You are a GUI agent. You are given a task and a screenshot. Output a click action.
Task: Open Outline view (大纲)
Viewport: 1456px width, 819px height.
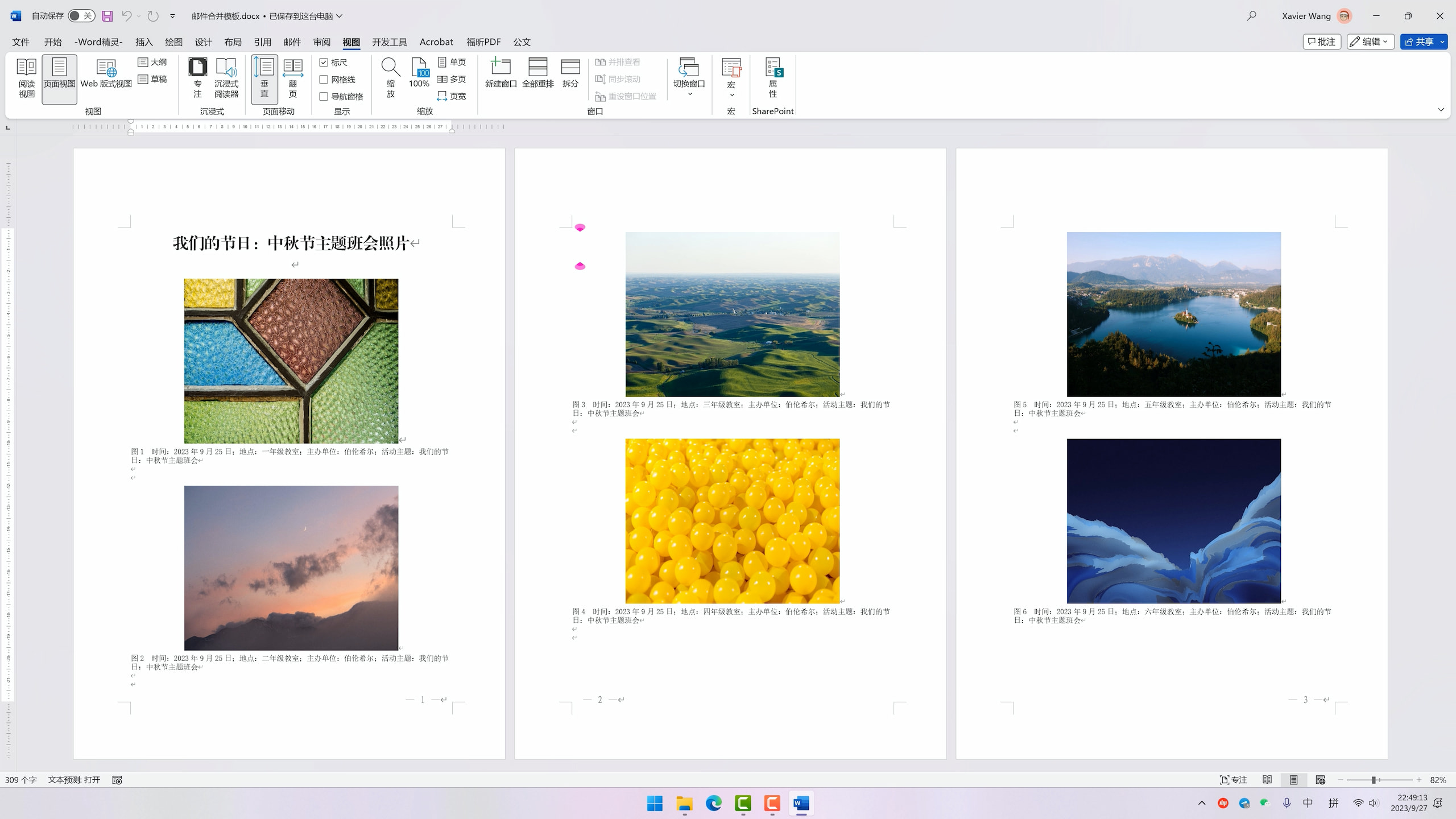152,62
